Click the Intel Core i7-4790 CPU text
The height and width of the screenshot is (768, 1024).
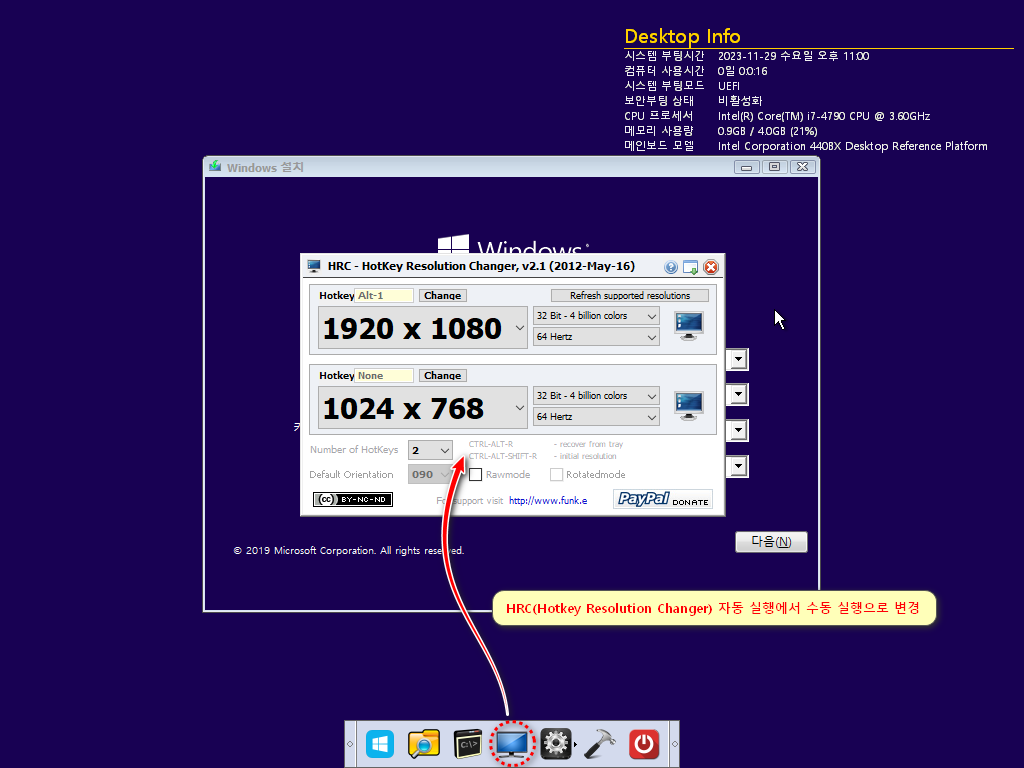point(824,116)
